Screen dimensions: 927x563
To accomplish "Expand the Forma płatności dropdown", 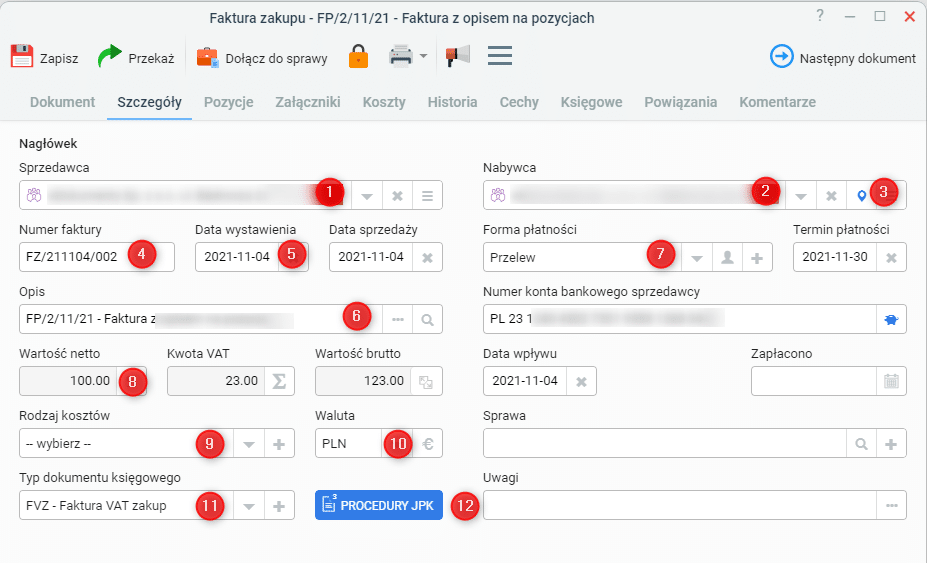I will click(x=697, y=258).
